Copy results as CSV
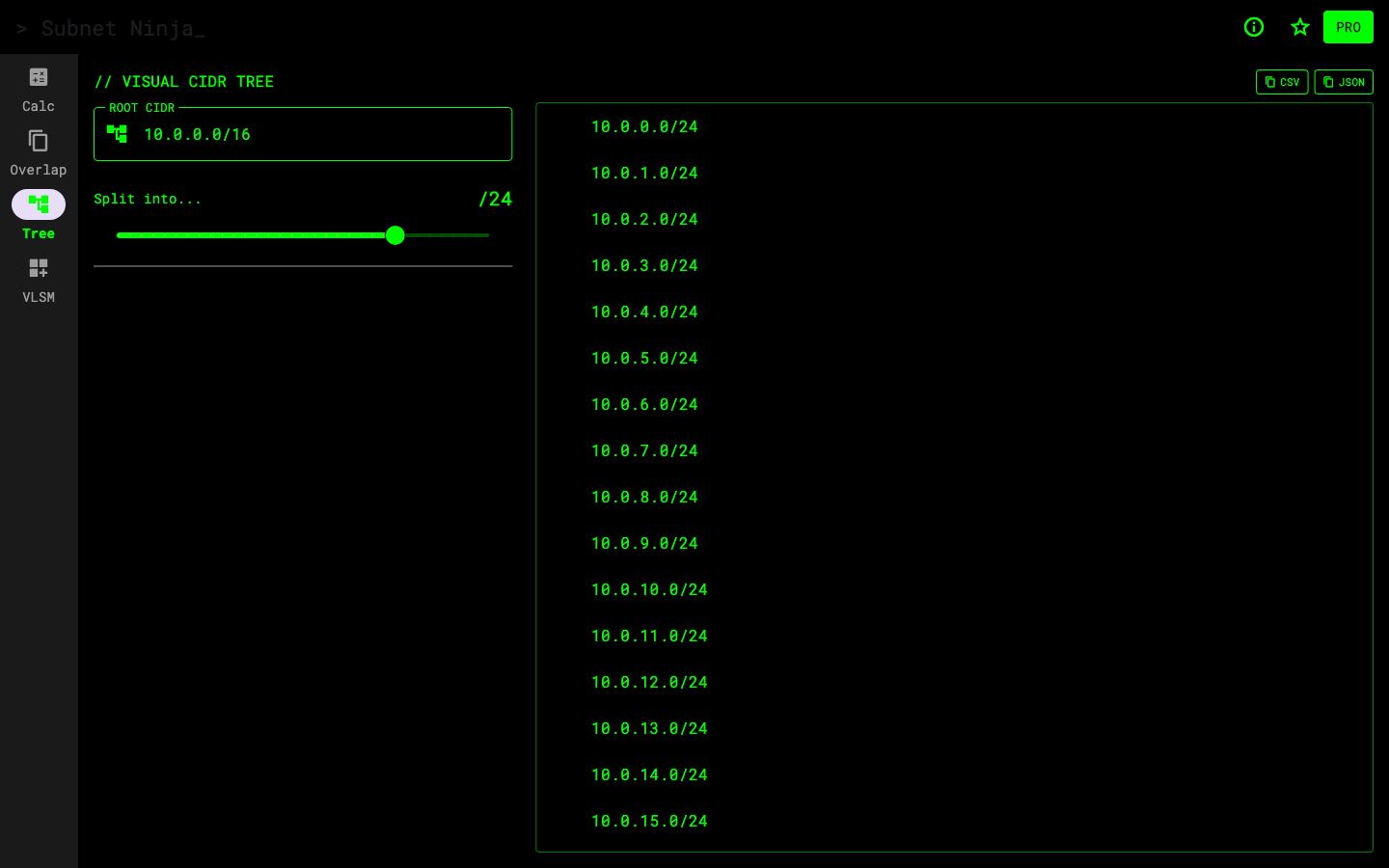 1282,82
